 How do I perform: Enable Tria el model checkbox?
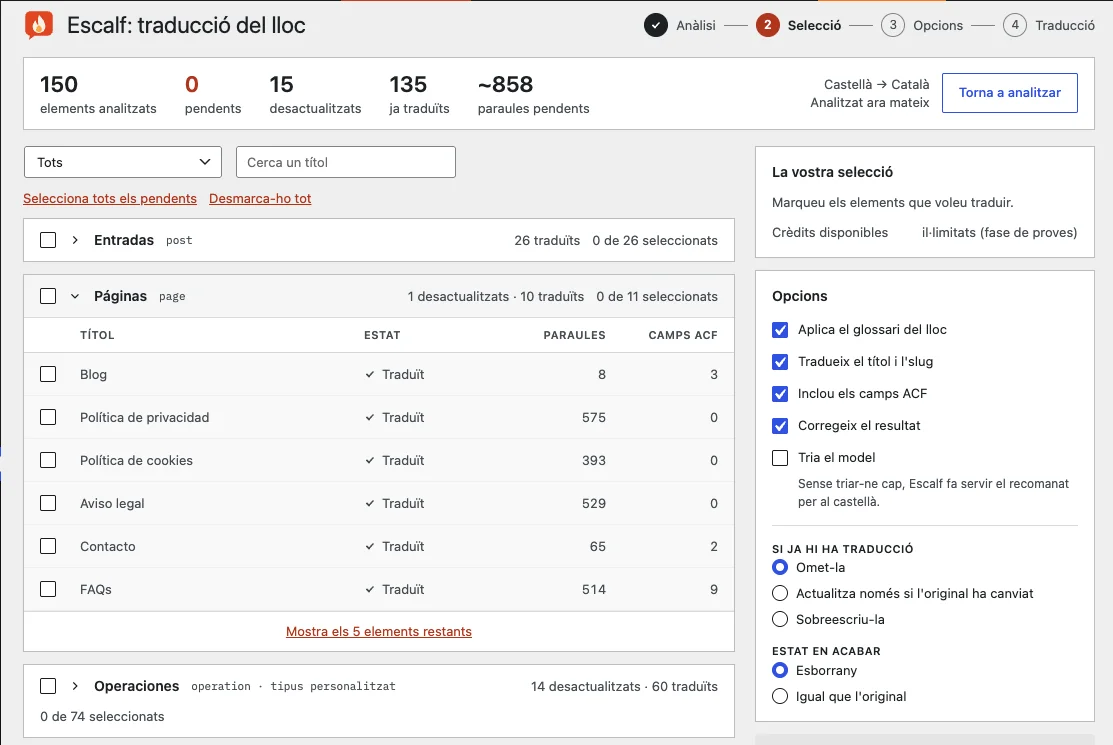[780, 458]
